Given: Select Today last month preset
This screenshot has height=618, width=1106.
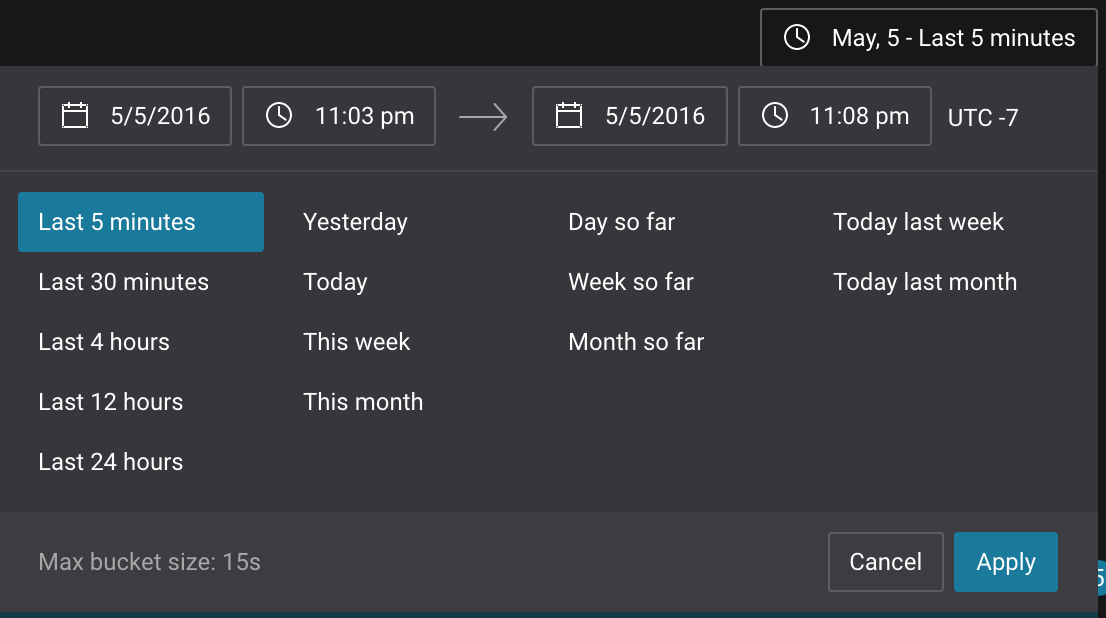Looking at the screenshot, I should pos(925,282).
